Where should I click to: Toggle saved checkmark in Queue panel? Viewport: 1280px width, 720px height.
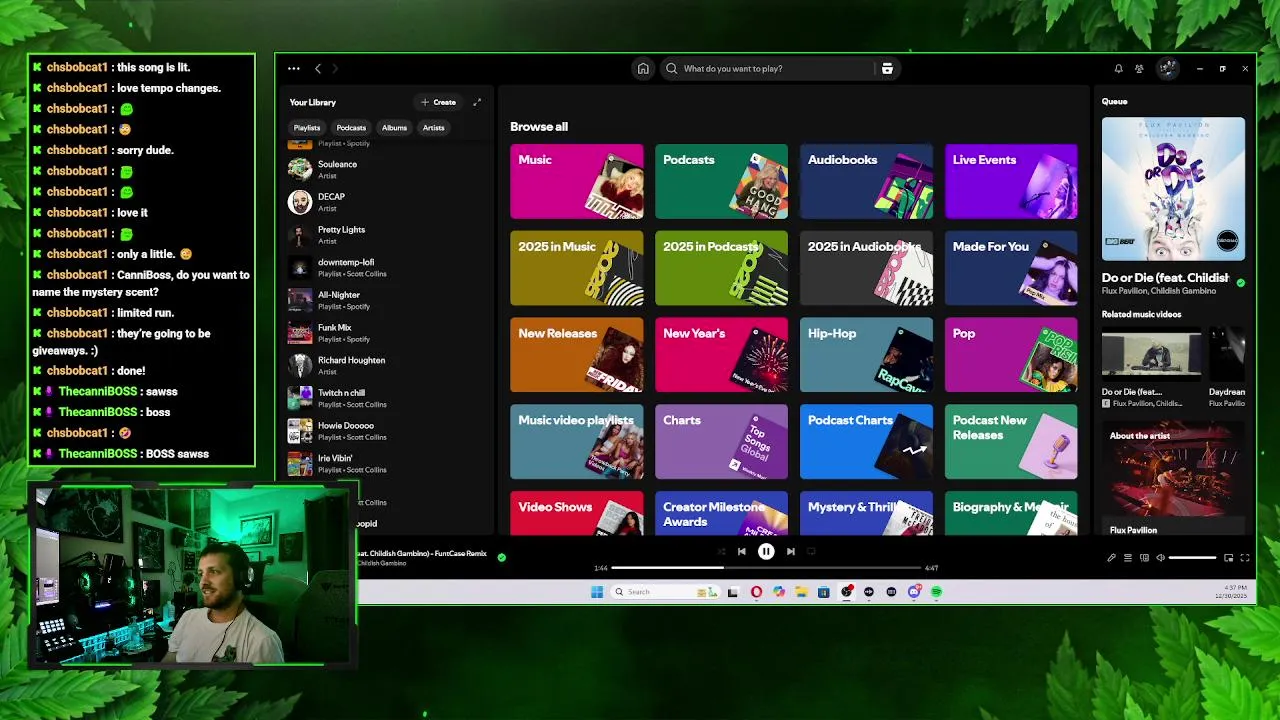click(x=1241, y=283)
